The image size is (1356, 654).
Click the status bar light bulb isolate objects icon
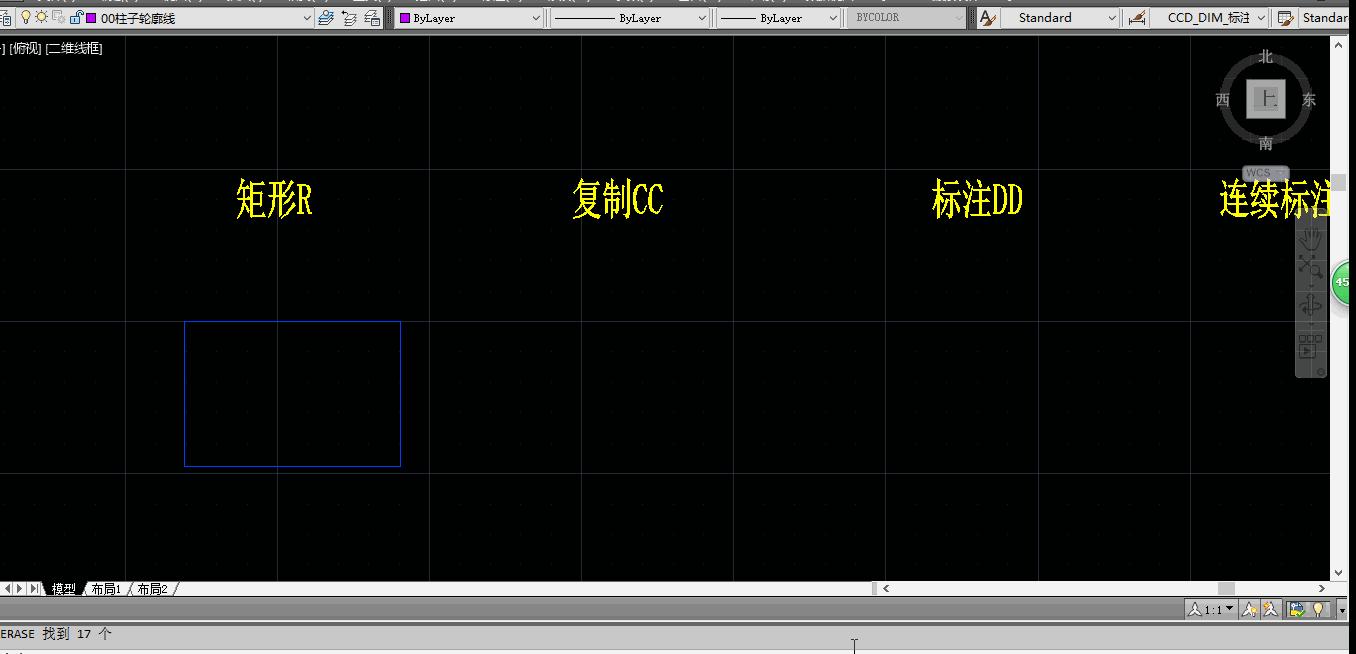pos(1318,609)
